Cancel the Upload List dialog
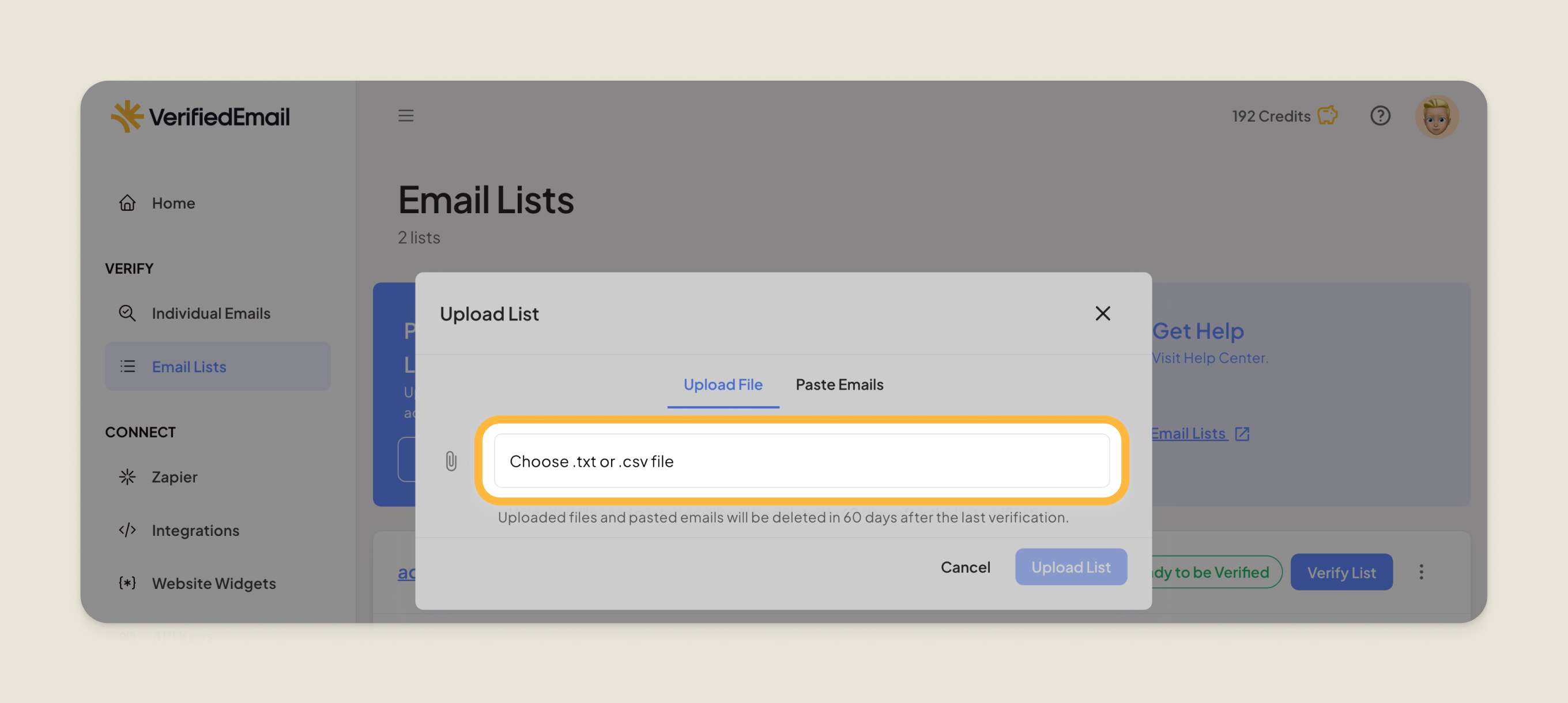 tap(966, 566)
